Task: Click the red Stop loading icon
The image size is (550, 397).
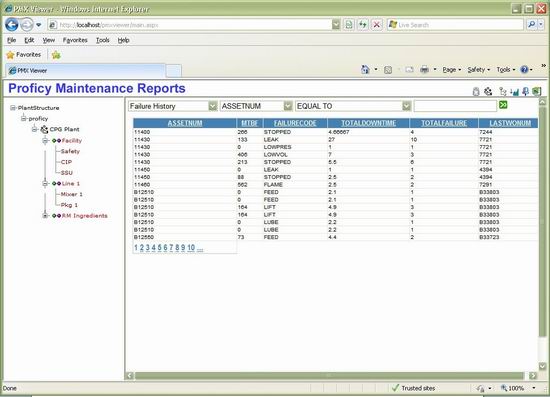Action: pos(376,25)
